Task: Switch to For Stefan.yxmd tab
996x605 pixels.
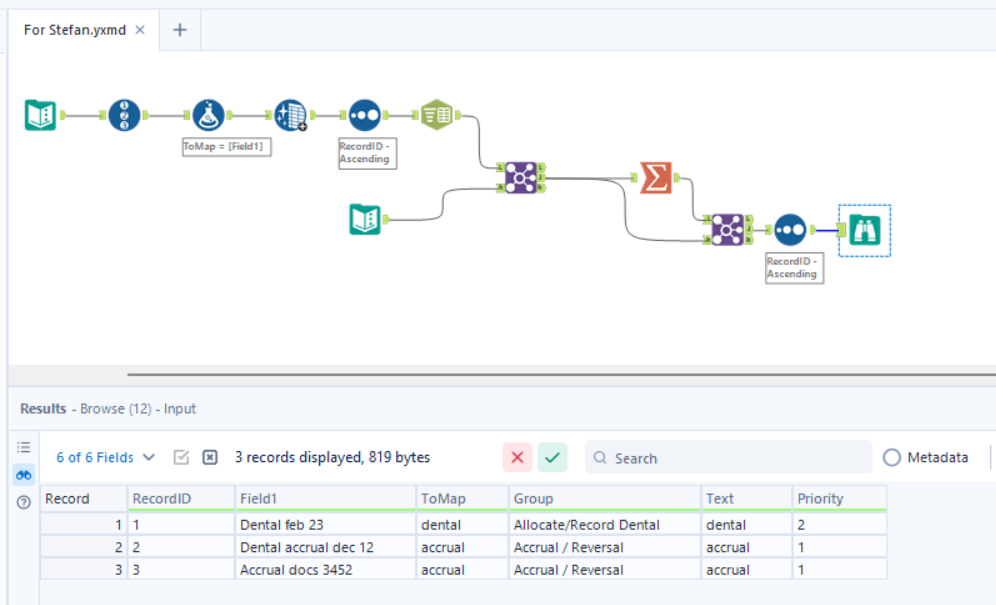Action: click(75, 30)
